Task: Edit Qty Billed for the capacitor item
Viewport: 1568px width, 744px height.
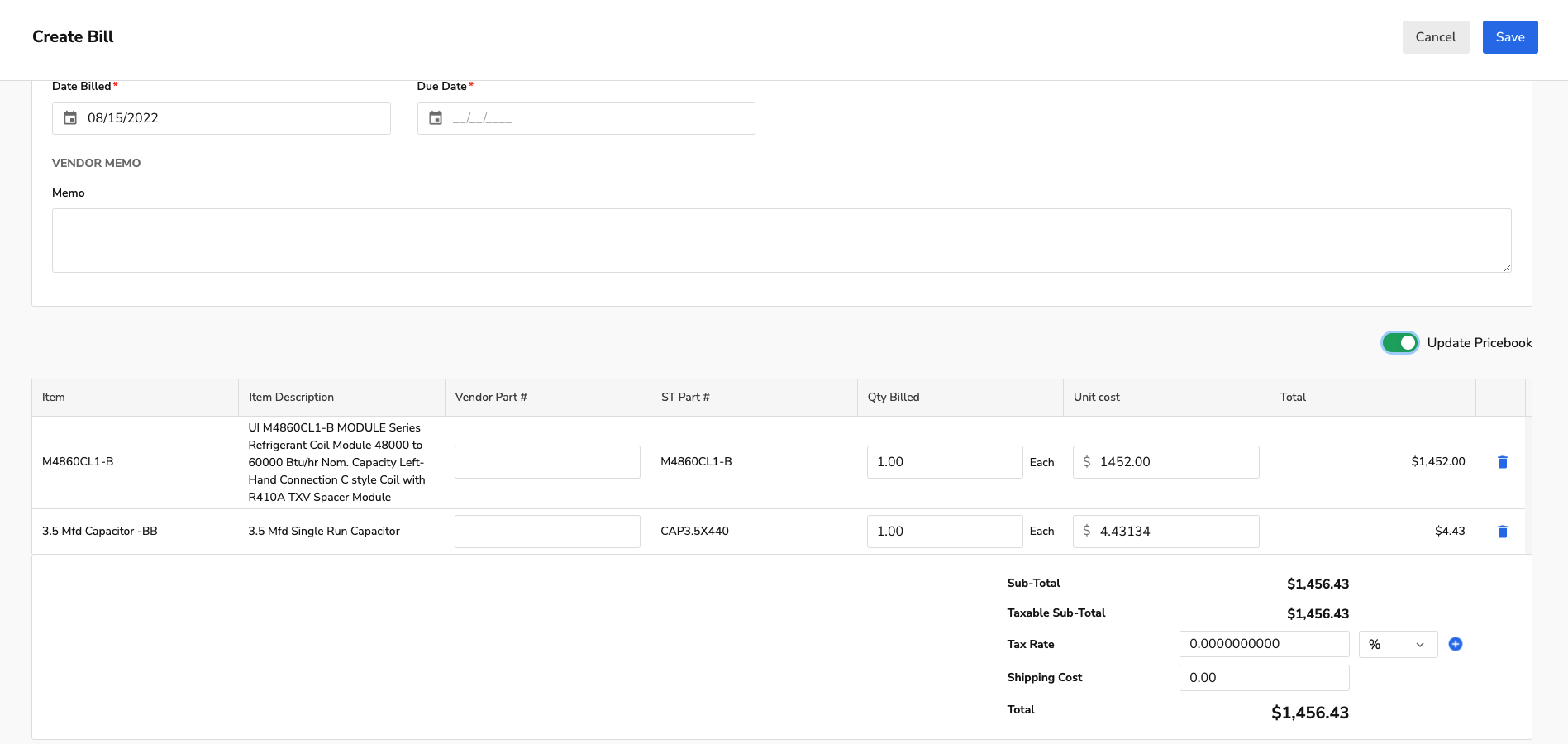Action: pos(945,532)
